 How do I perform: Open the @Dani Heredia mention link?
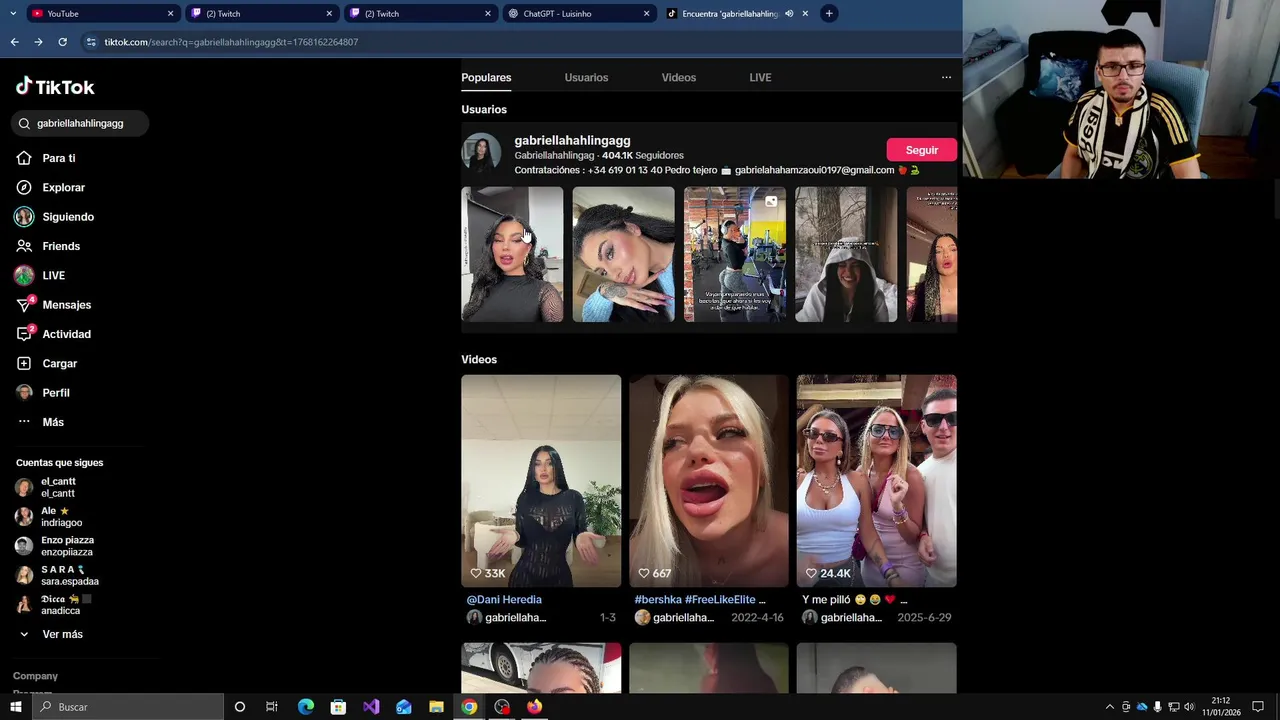[x=504, y=599]
